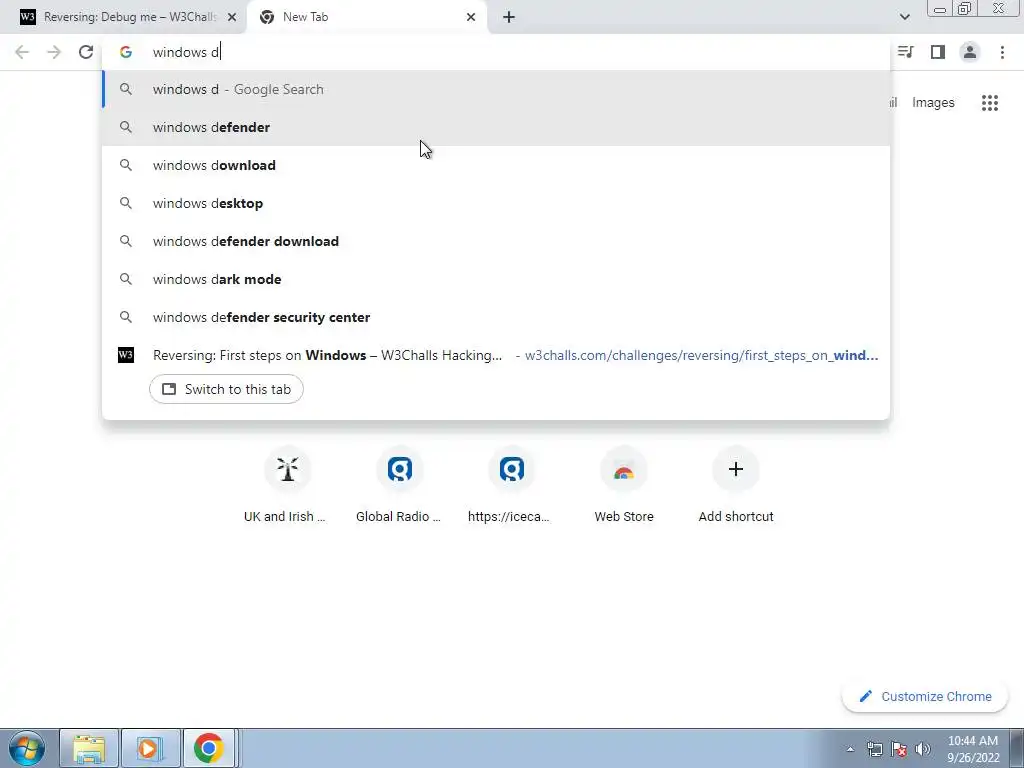
Task: Reload the current page
Action: [x=86, y=52]
